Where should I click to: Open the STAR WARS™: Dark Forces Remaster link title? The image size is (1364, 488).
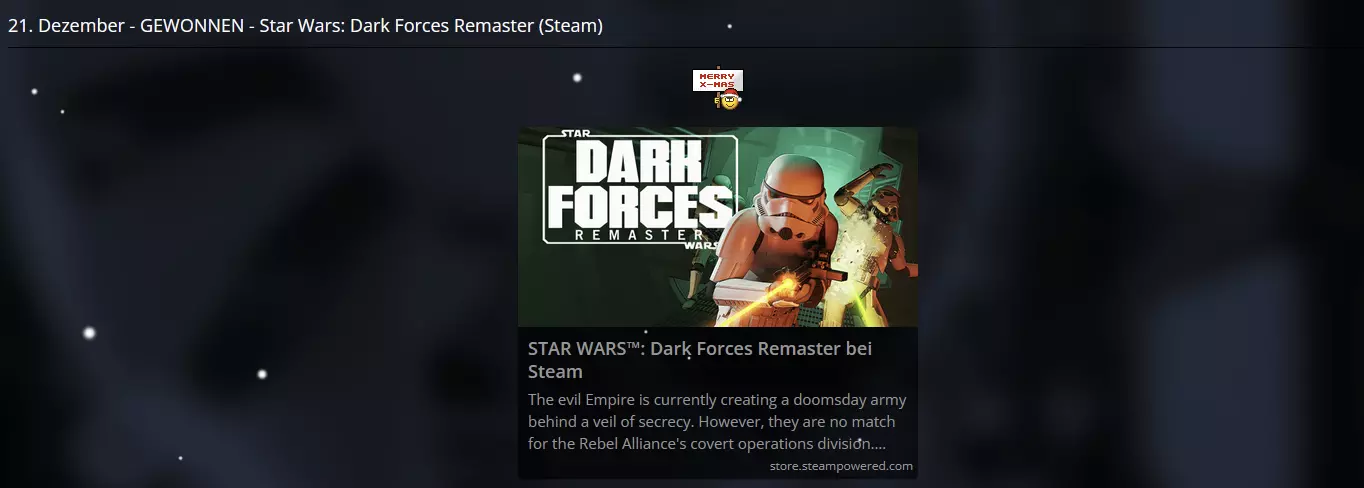pyautogui.click(x=700, y=360)
